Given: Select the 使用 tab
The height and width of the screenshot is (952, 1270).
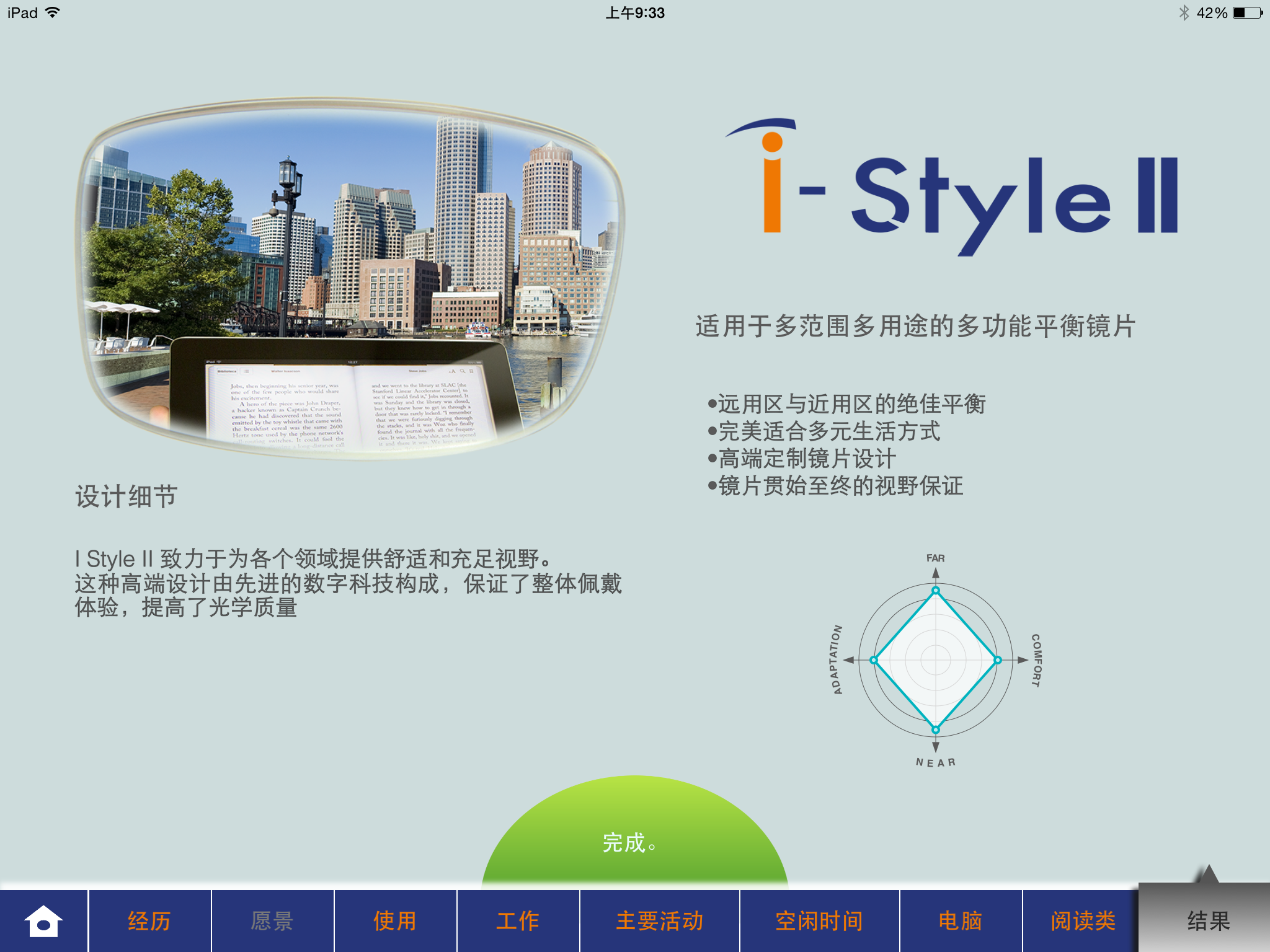Looking at the screenshot, I should point(395,921).
